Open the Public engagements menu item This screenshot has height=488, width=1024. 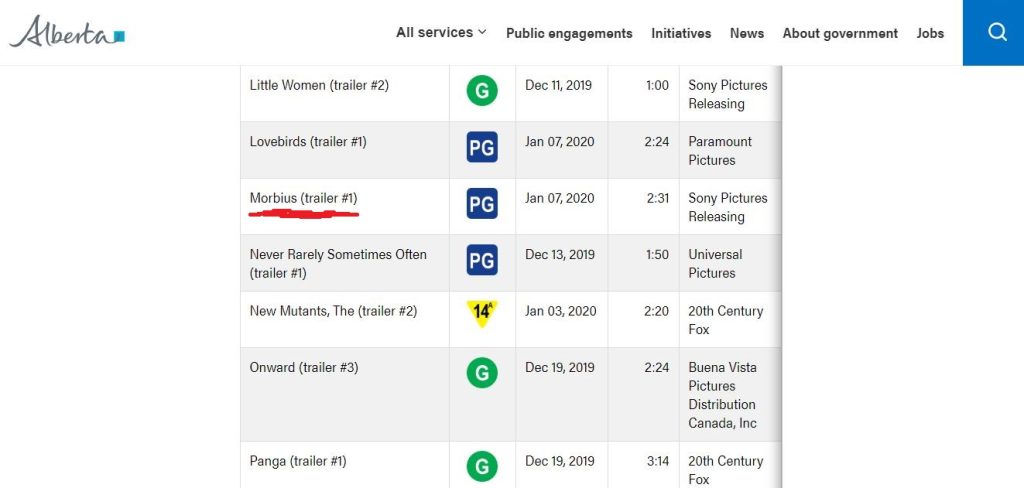pyautogui.click(x=569, y=33)
